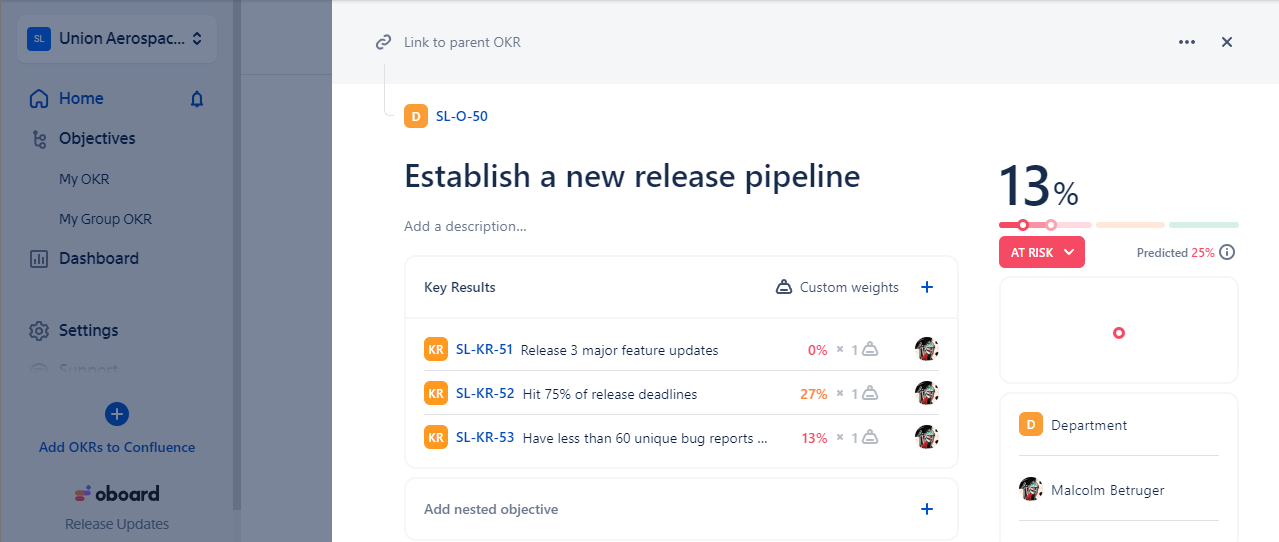
Task: Click the KR badge of SL-KR-51
Action: (x=436, y=349)
